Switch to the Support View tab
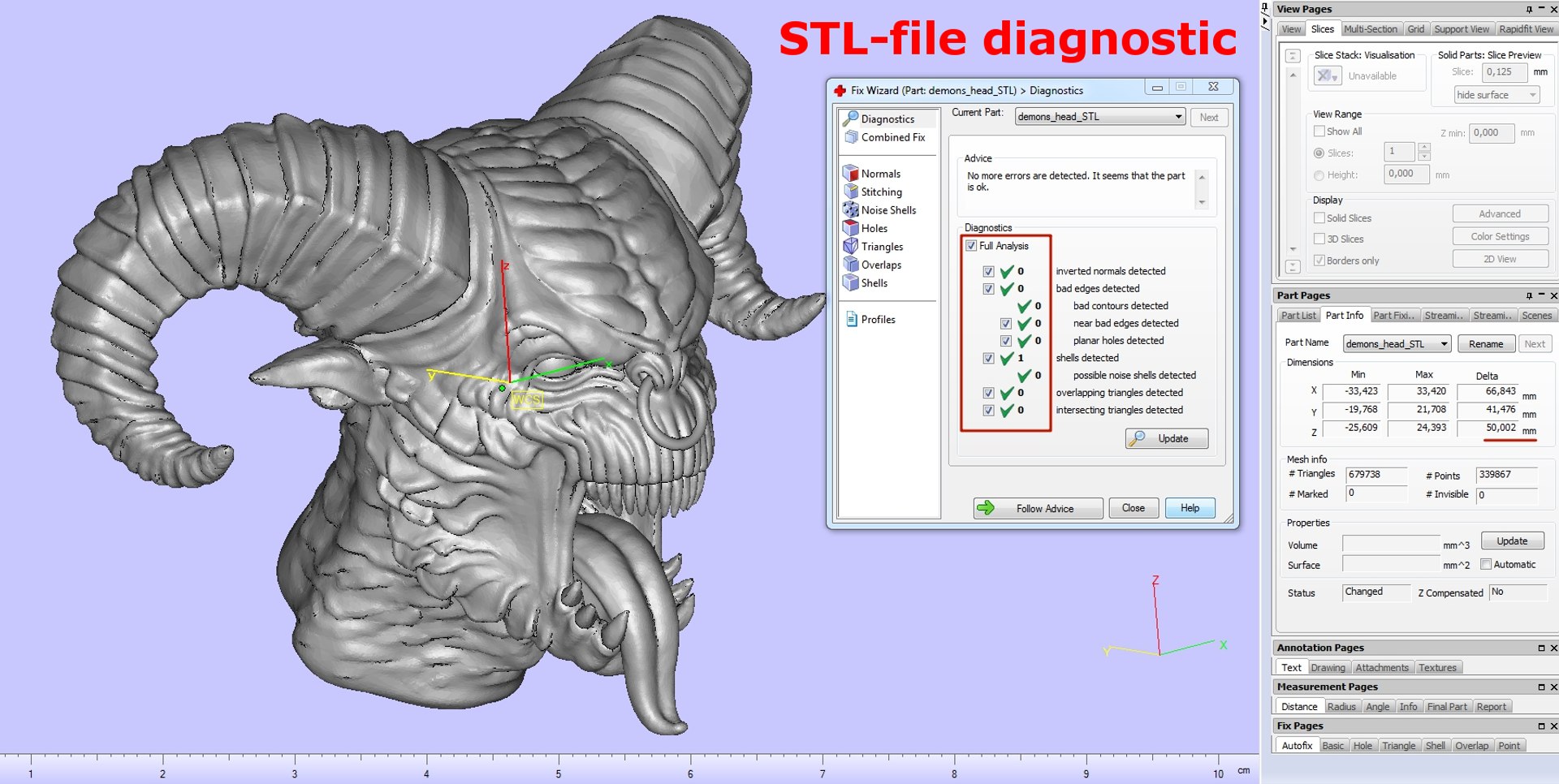The image size is (1559, 784). [x=1462, y=29]
